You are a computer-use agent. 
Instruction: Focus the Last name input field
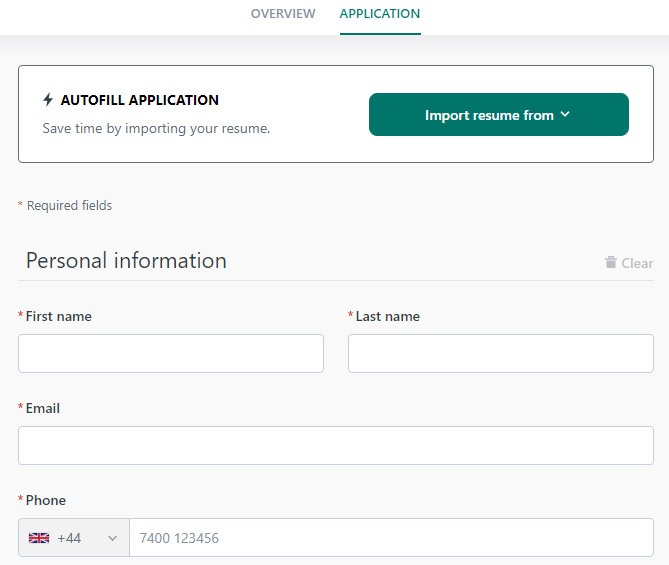[500, 353]
